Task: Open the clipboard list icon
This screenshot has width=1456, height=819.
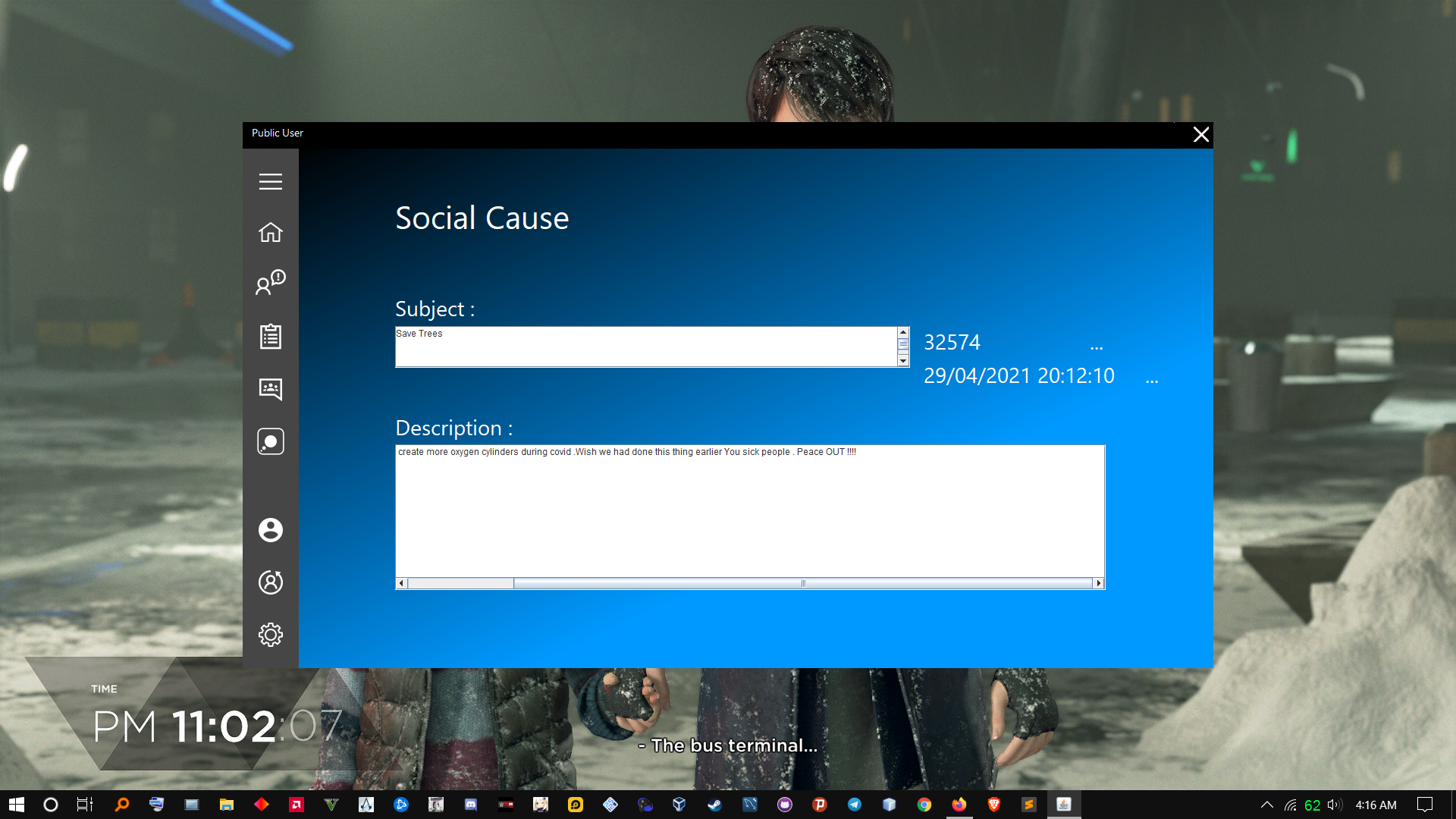Action: click(x=270, y=336)
